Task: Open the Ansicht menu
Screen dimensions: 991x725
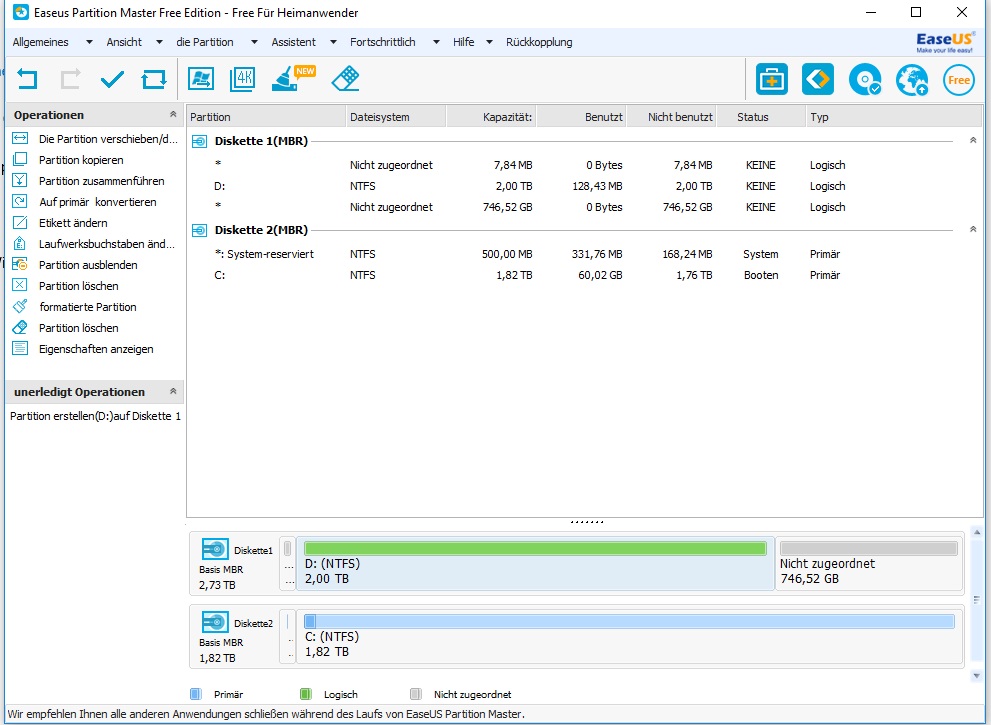Action: click(x=124, y=42)
